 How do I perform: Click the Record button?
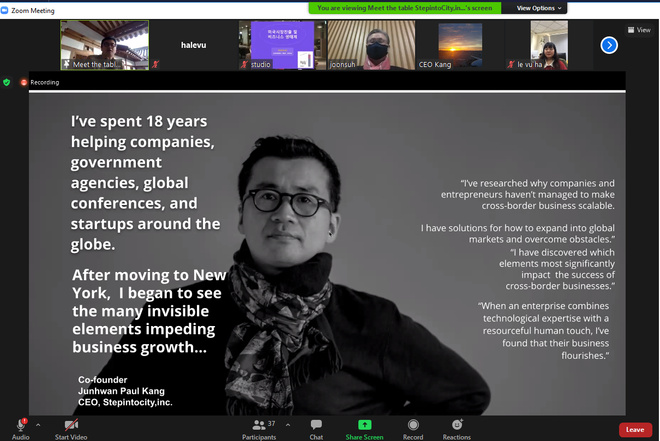coord(413,426)
